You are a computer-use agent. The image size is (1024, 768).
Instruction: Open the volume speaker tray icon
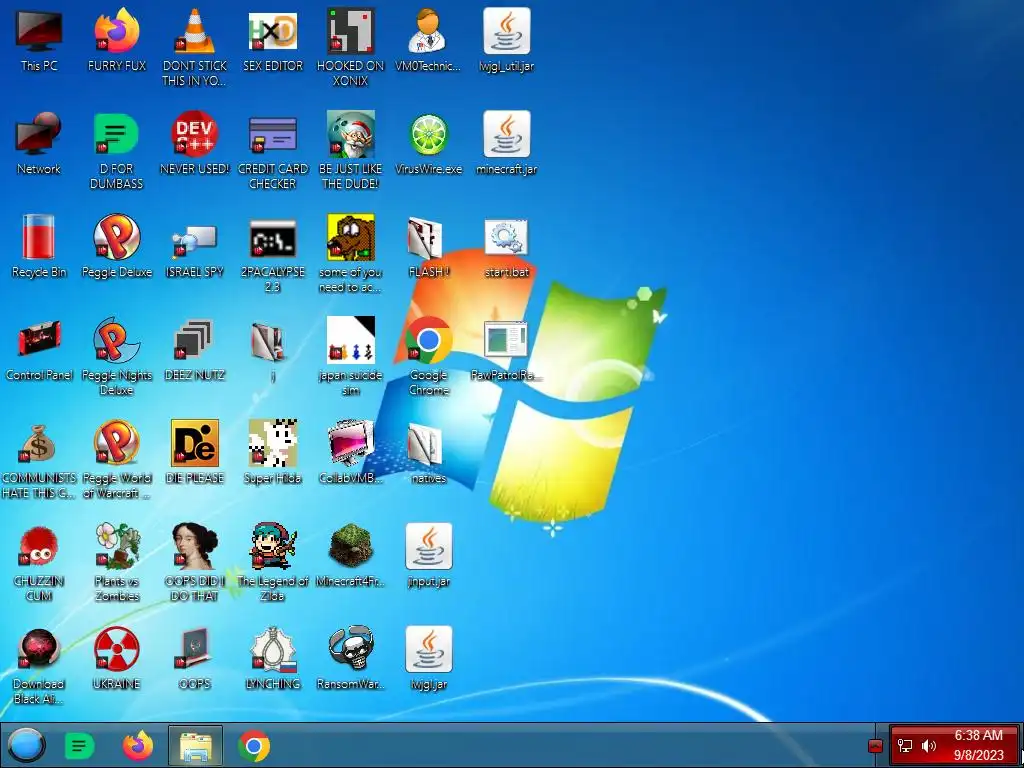[929, 746]
